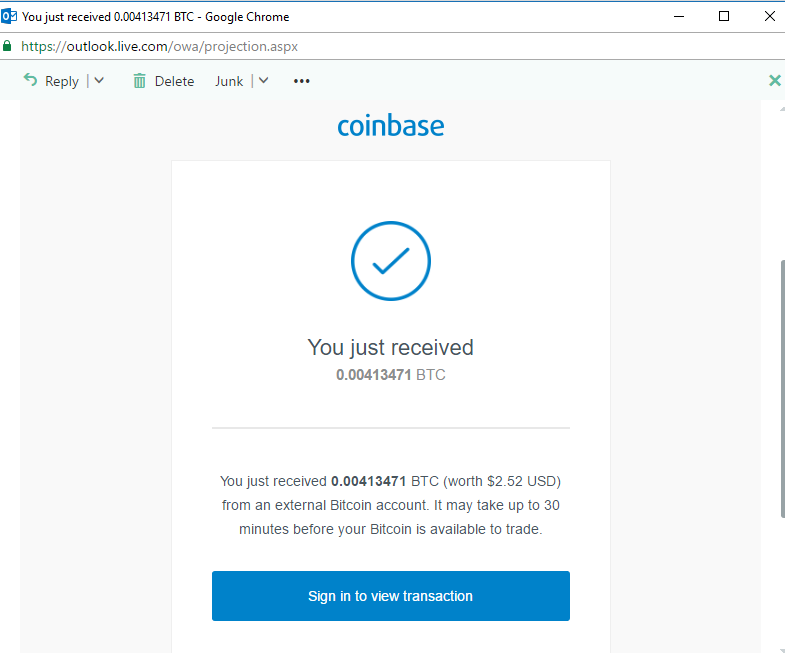
Task: Click the "You just received" heading
Action: pos(390,348)
